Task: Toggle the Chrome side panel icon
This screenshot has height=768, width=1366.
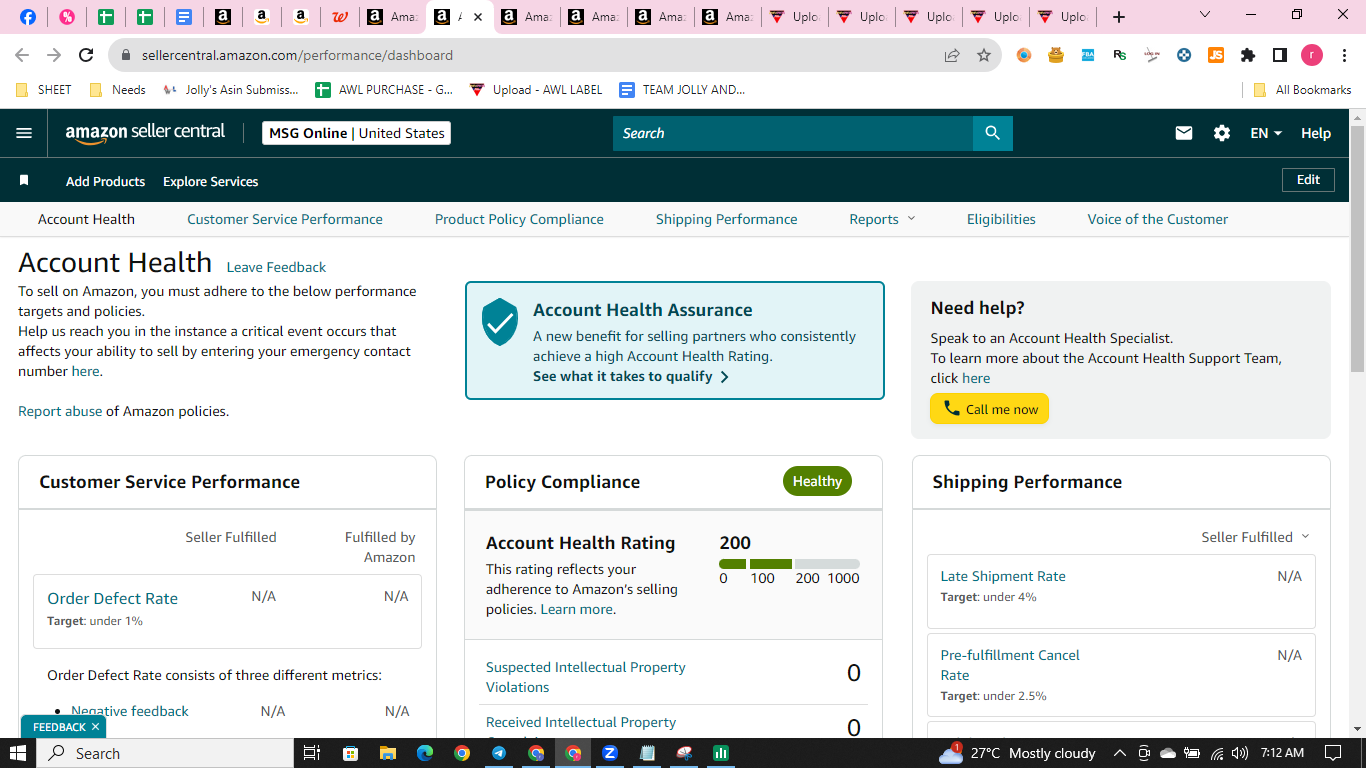Action: point(1280,55)
